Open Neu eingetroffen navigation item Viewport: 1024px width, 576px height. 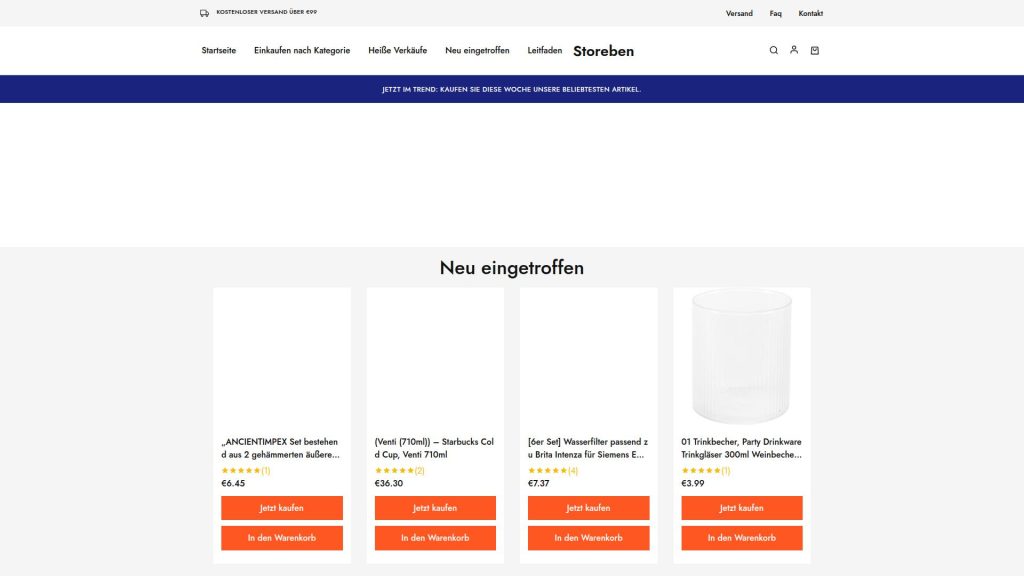477,50
